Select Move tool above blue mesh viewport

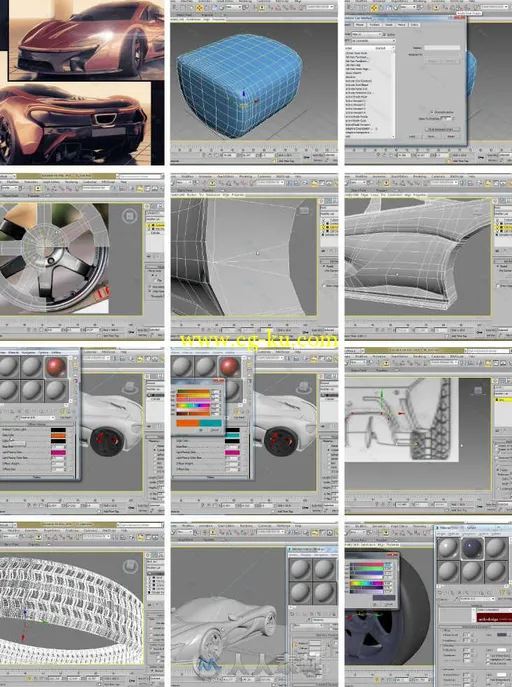[200, 8]
